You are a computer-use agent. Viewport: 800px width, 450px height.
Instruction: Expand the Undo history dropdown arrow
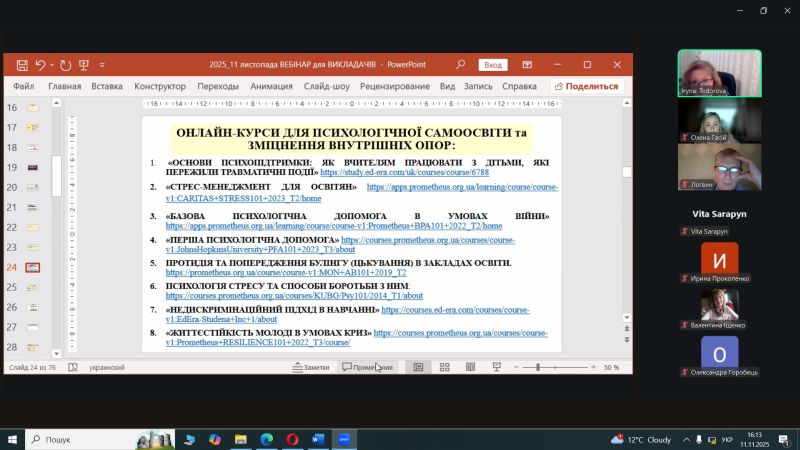[x=52, y=65]
